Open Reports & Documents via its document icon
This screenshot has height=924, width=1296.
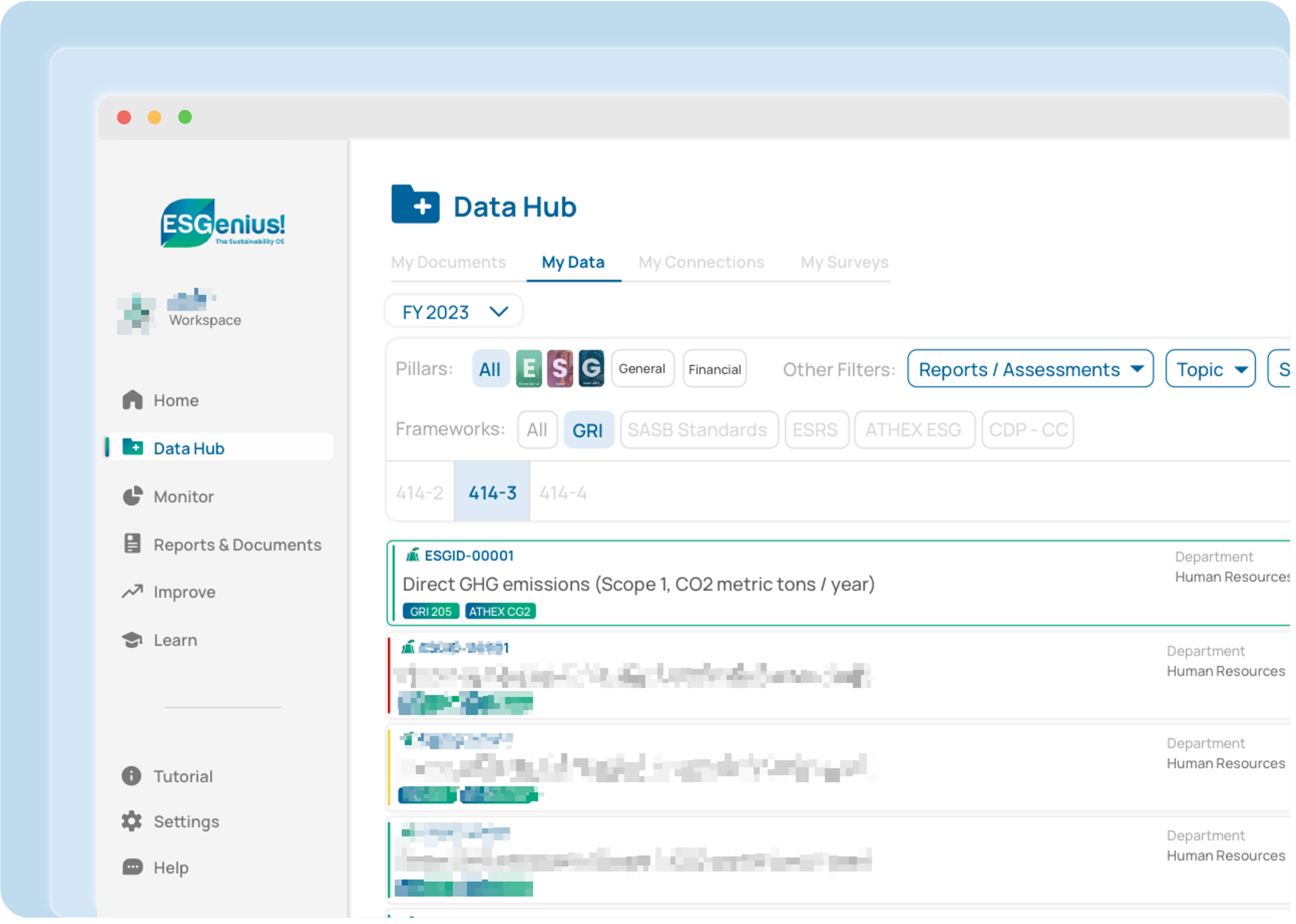(x=133, y=544)
